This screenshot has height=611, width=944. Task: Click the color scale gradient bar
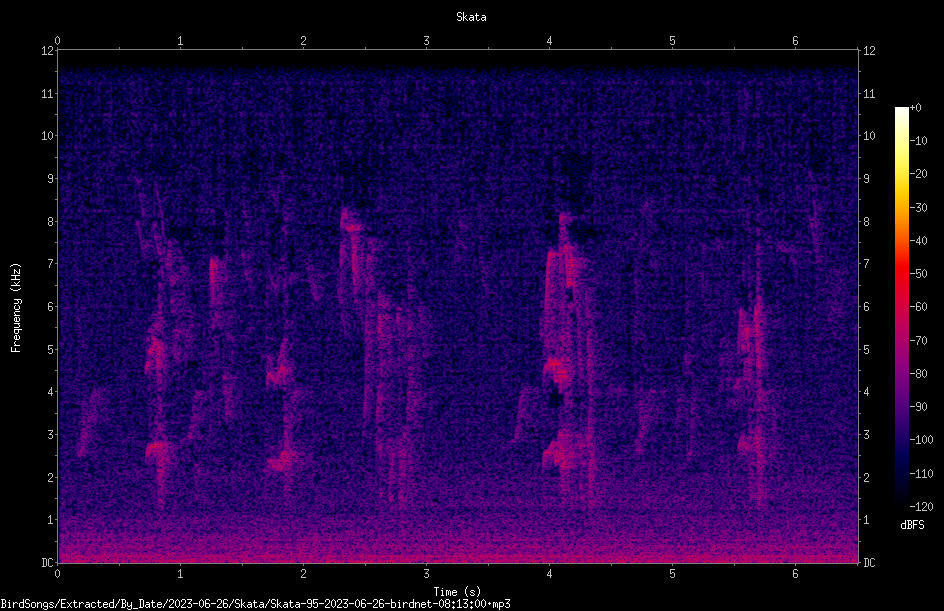[901, 307]
